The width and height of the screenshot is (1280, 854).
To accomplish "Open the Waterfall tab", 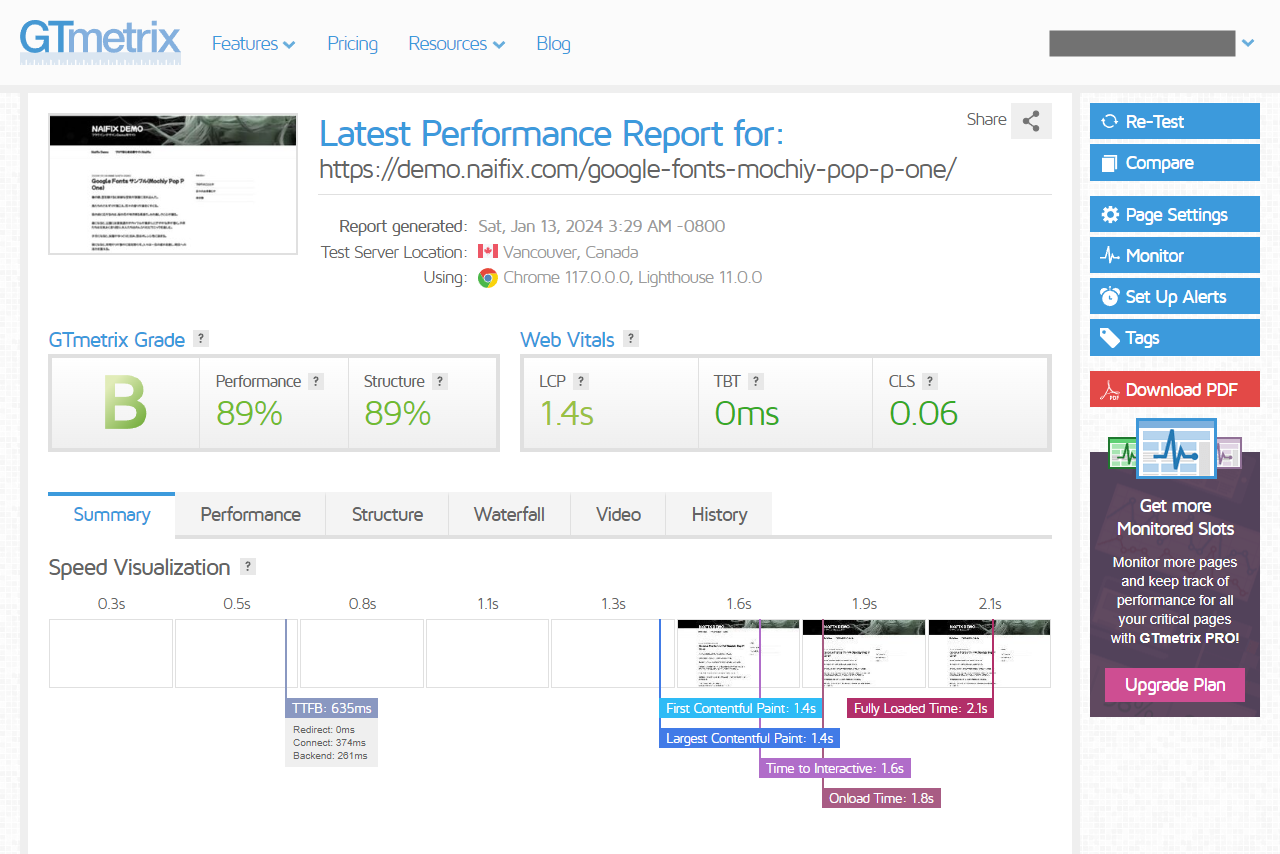I will tap(509, 515).
